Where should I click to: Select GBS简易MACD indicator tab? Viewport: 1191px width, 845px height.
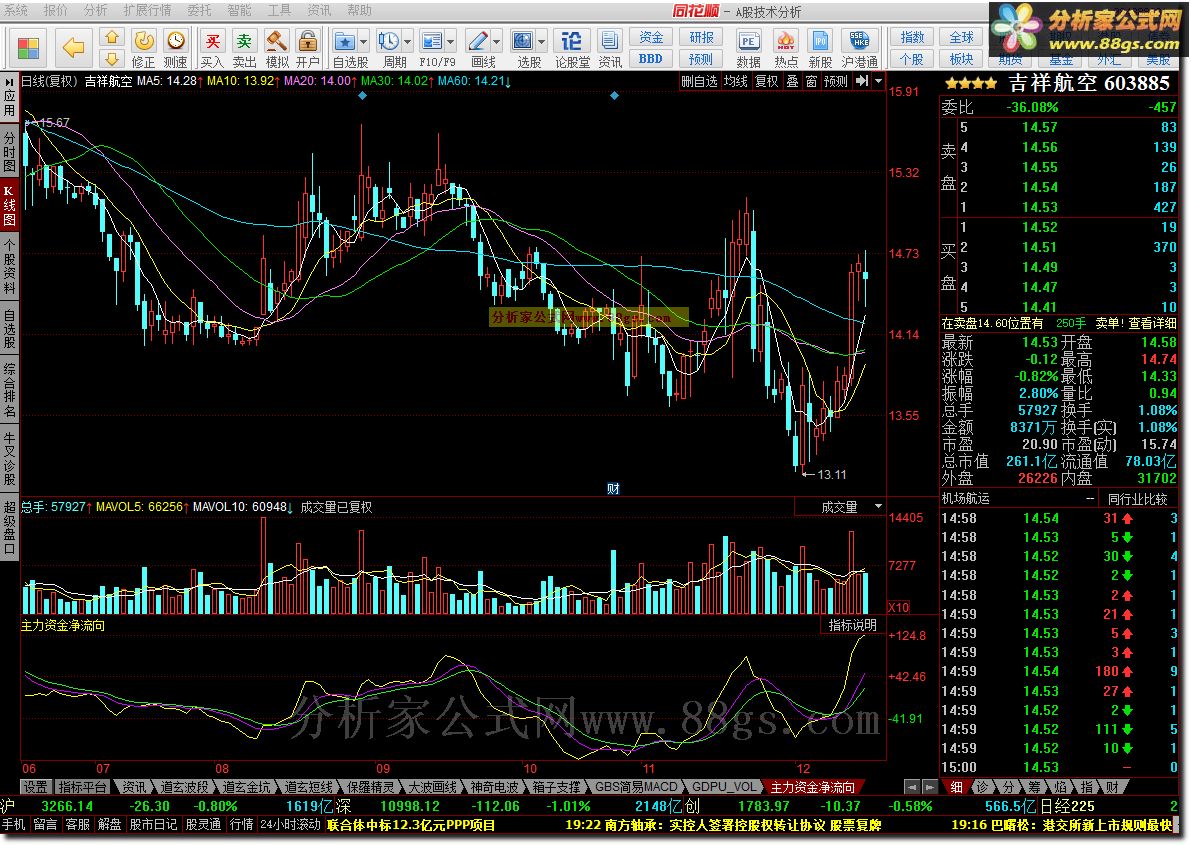click(x=635, y=786)
